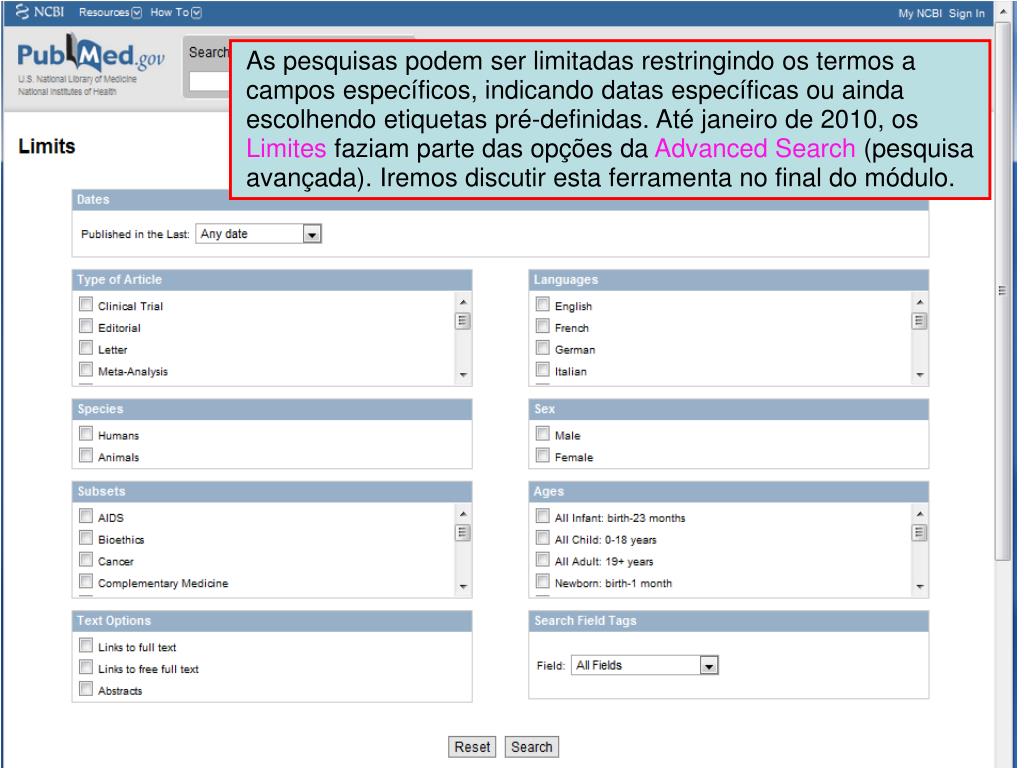The image size is (1024, 768).
Task: Click the Limits page heading
Action: click(x=47, y=146)
